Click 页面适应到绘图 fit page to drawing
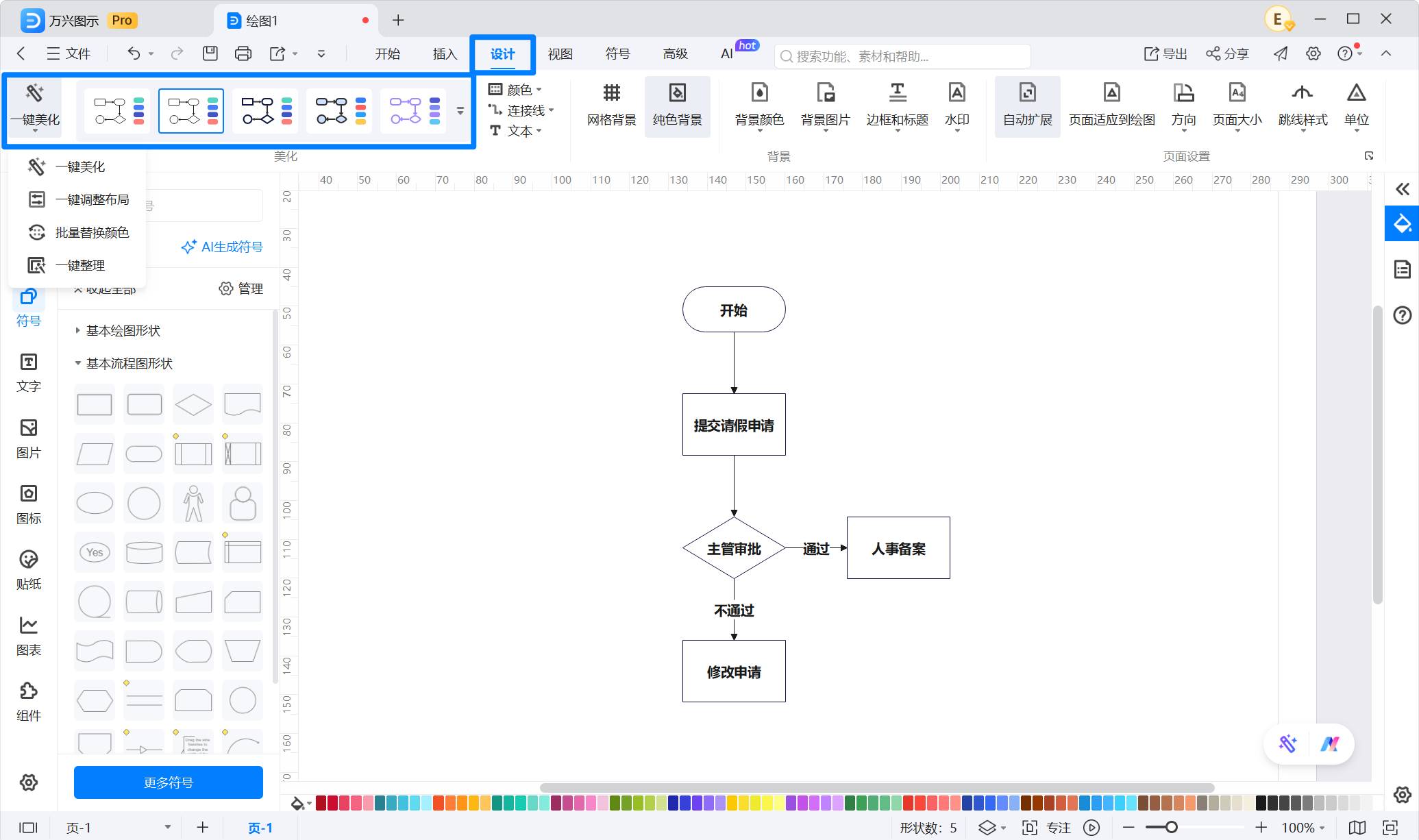 coord(1111,106)
